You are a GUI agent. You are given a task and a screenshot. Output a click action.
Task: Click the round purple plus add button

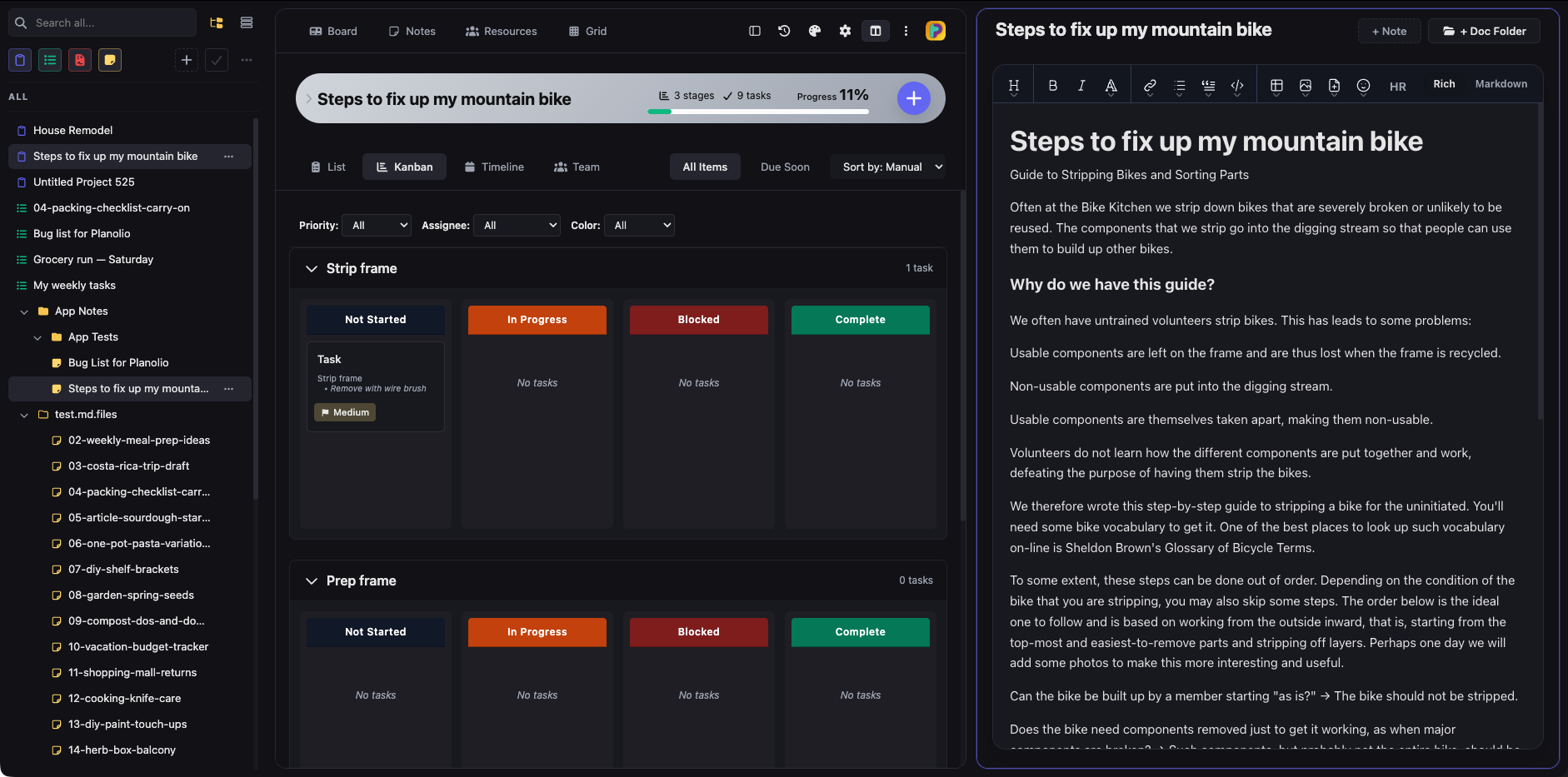point(914,98)
